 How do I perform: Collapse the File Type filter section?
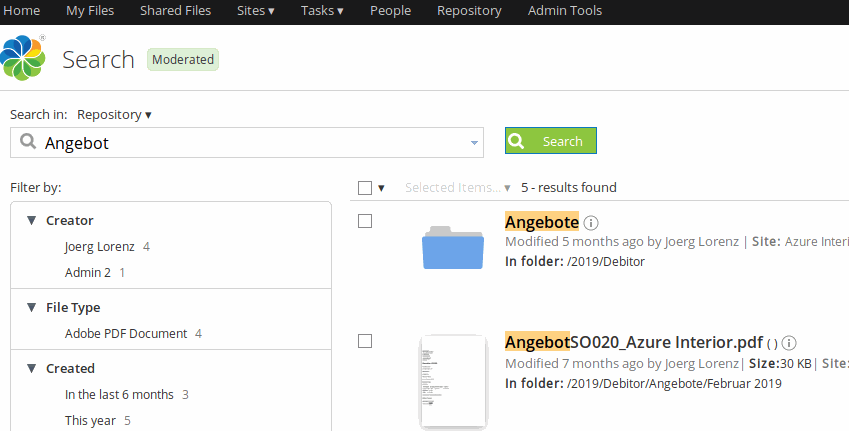(31, 308)
